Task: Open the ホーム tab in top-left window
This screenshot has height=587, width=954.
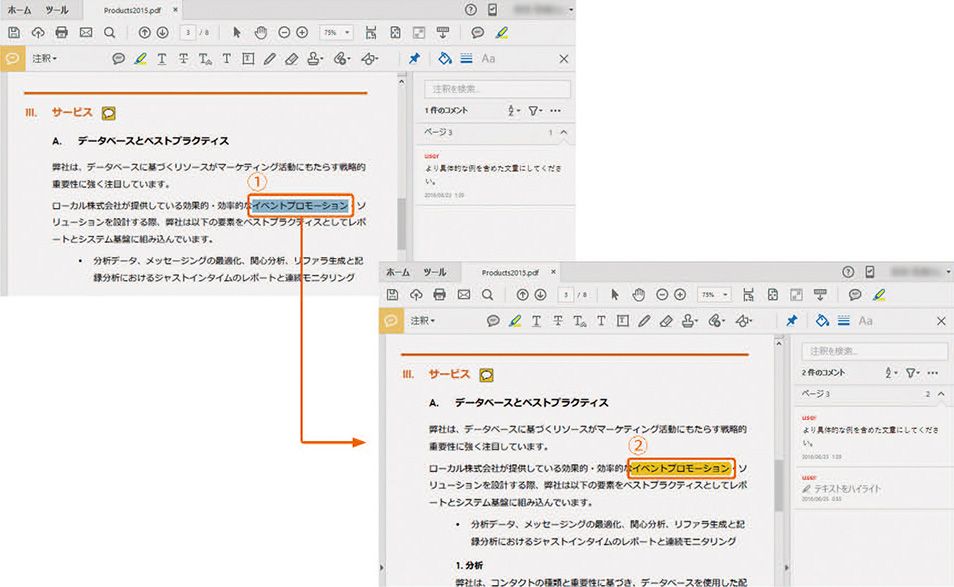Action: 19,10
